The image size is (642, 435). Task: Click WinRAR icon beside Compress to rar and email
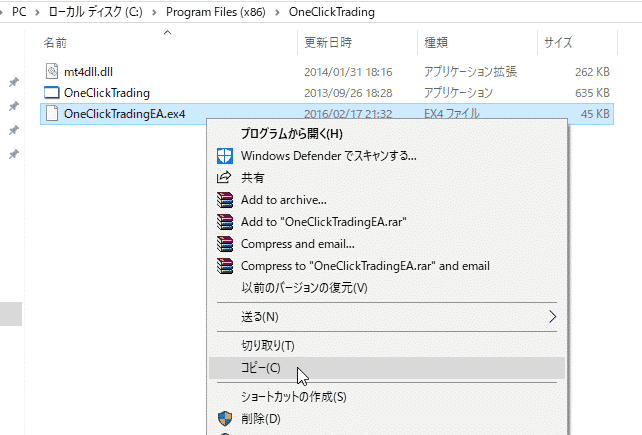225,266
